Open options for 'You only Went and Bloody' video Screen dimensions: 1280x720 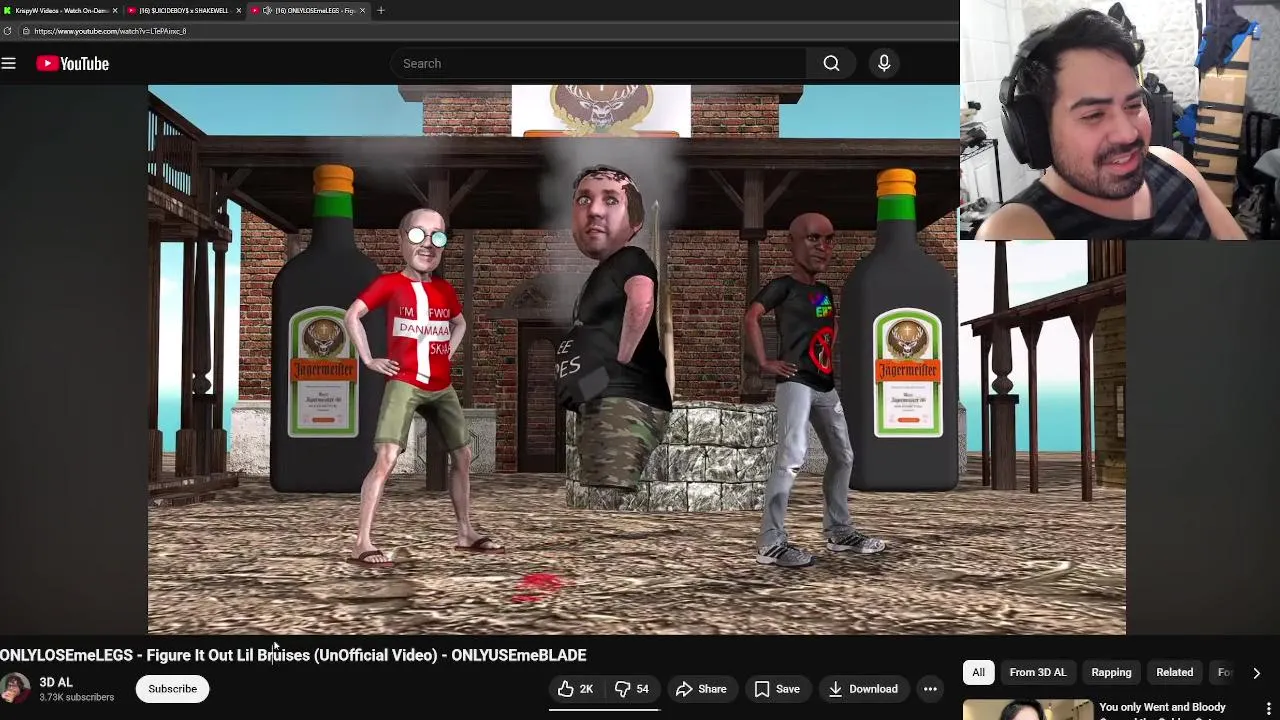(x=1268, y=710)
